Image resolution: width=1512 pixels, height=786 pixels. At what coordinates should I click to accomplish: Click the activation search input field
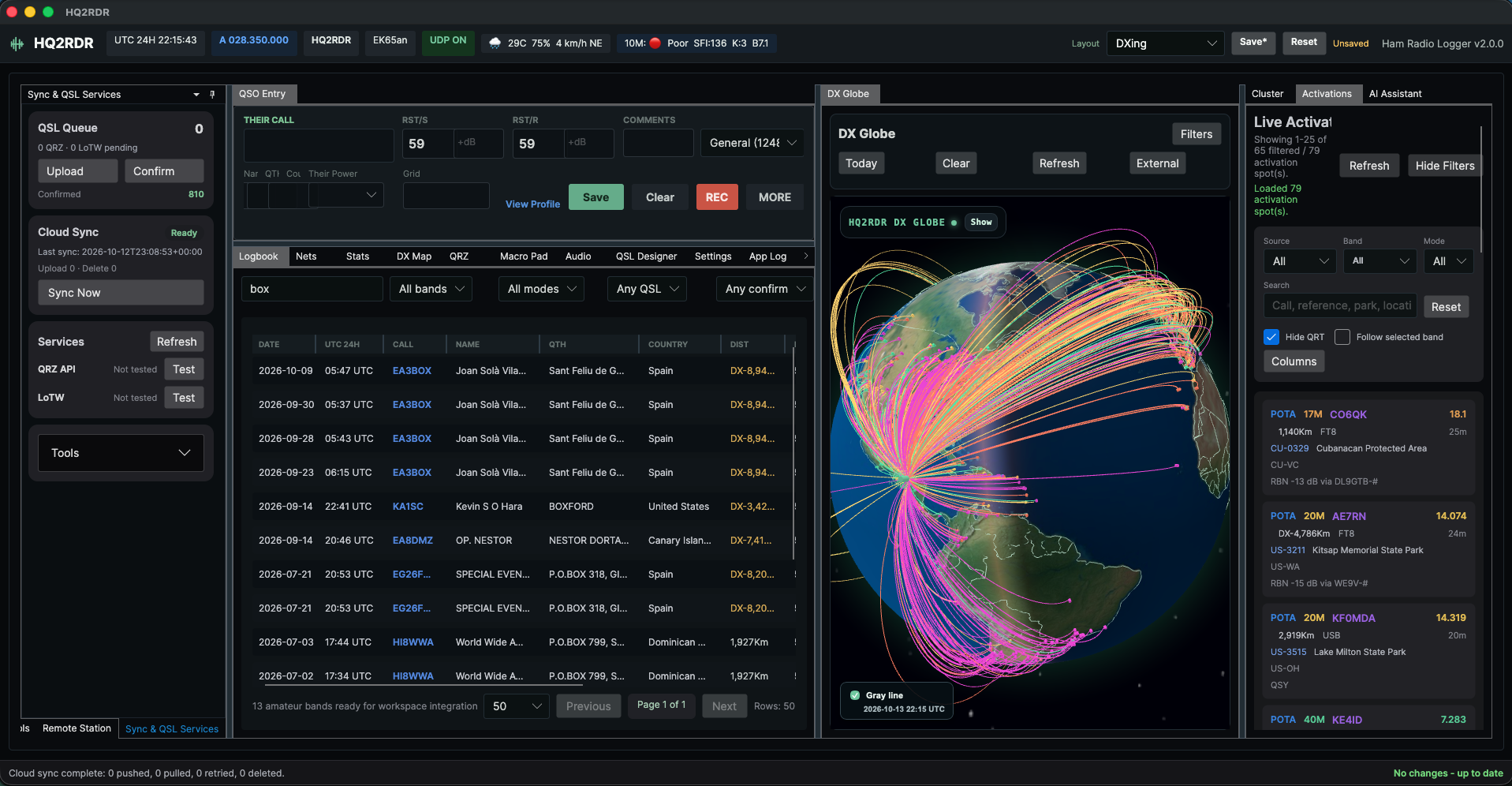pyautogui.click(x=1340, y=306)
